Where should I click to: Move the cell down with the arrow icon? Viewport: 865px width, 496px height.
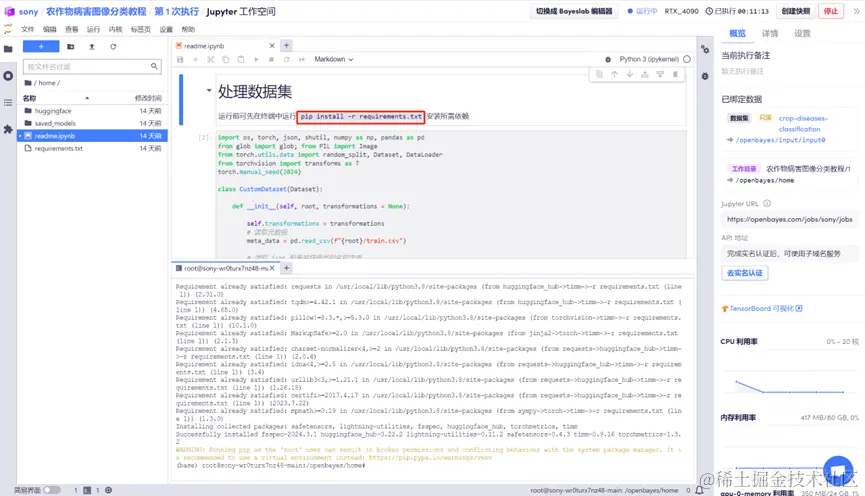tap(629, 74)
